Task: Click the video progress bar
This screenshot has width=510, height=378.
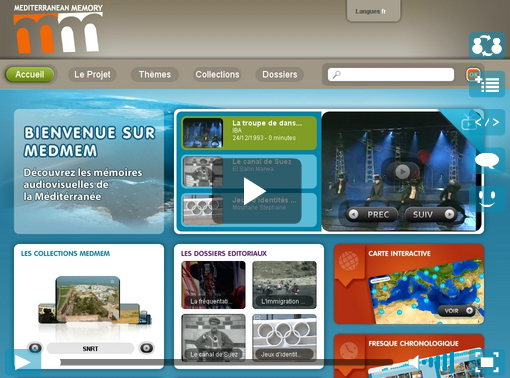Action: [x=227, y=362]
